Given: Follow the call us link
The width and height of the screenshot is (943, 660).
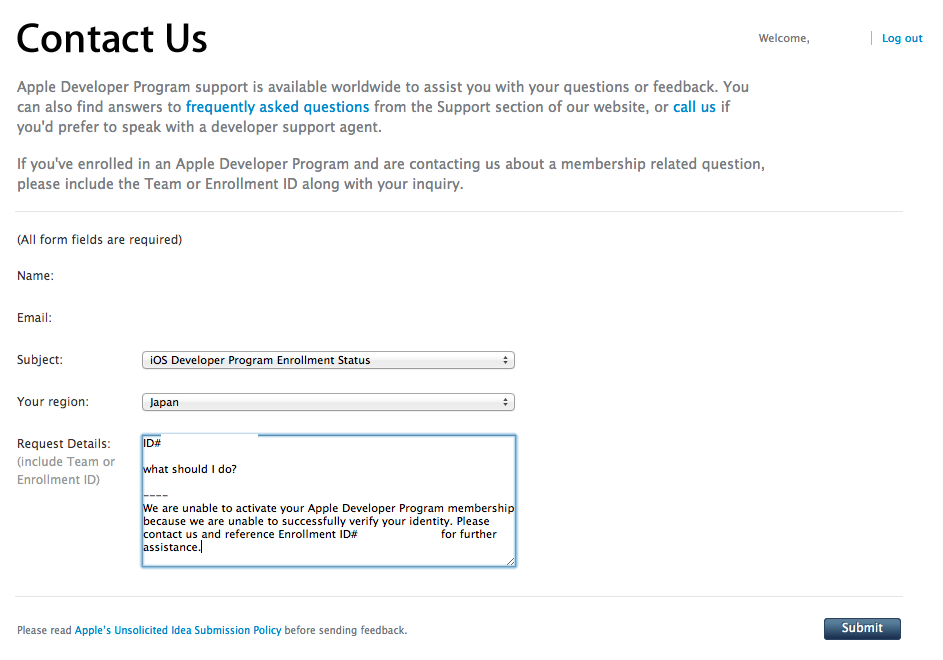Looking at the screenshot, I should tap(694, 107).
